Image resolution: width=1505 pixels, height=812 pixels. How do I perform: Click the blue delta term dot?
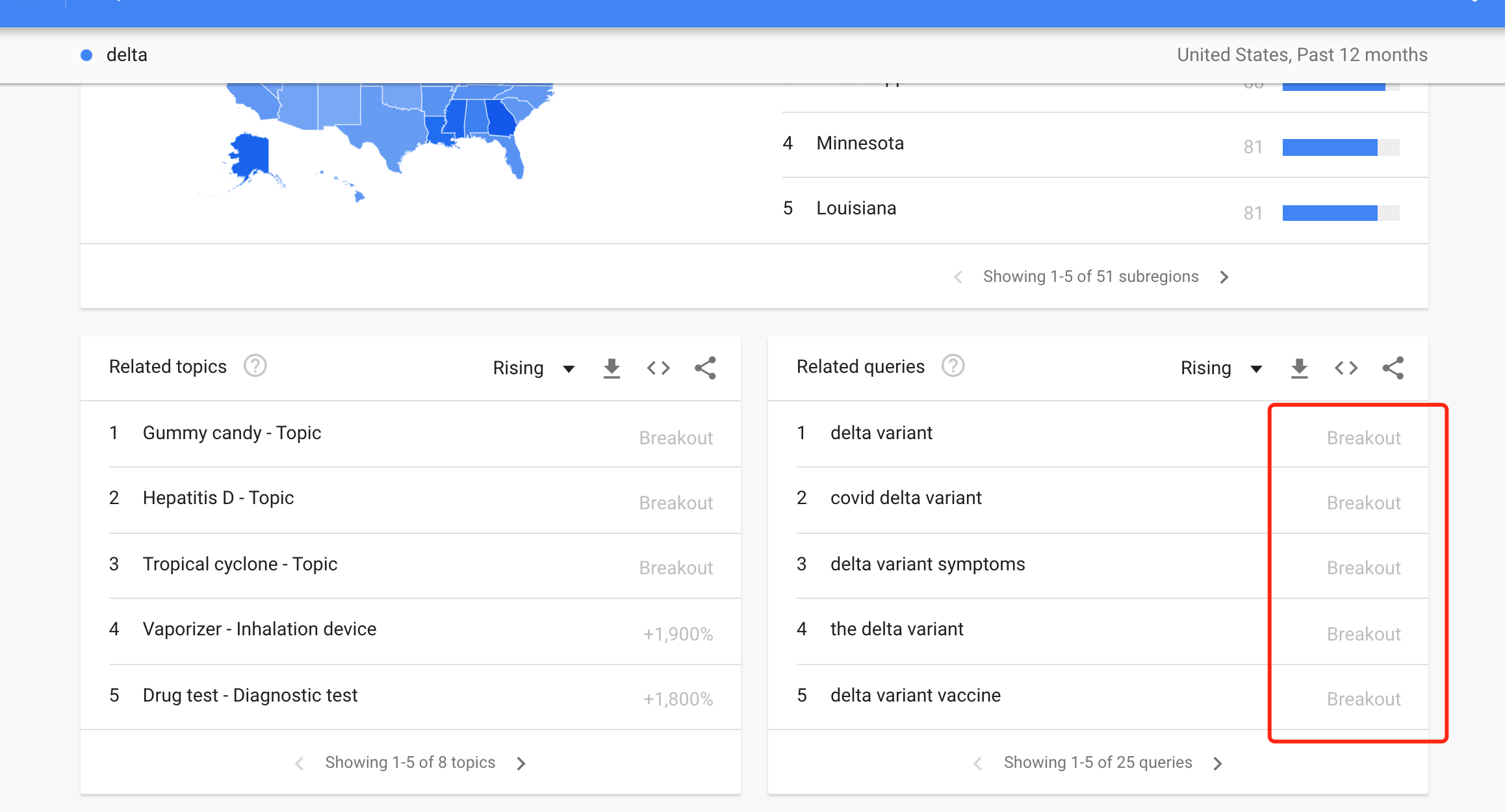point(86,55)
